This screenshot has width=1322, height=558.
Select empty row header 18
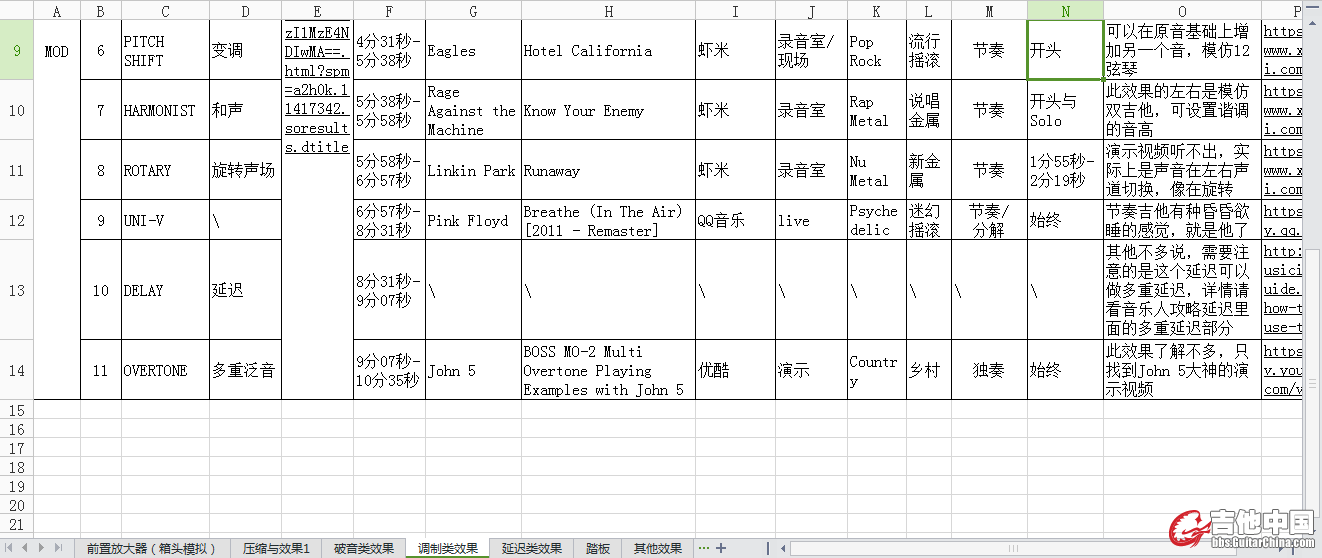[16, 468]
